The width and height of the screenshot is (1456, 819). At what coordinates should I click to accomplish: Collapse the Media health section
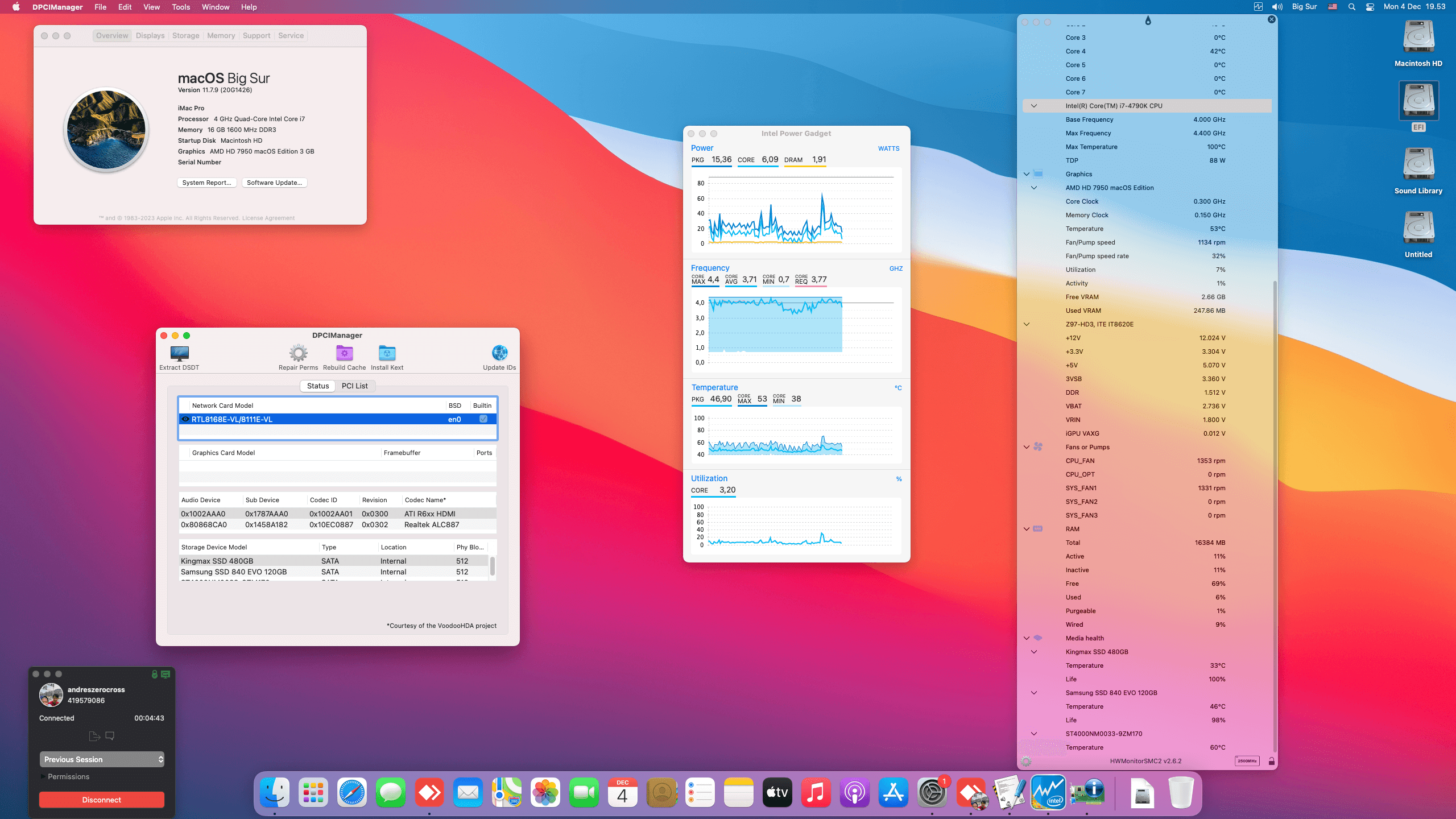(1027, 638)
